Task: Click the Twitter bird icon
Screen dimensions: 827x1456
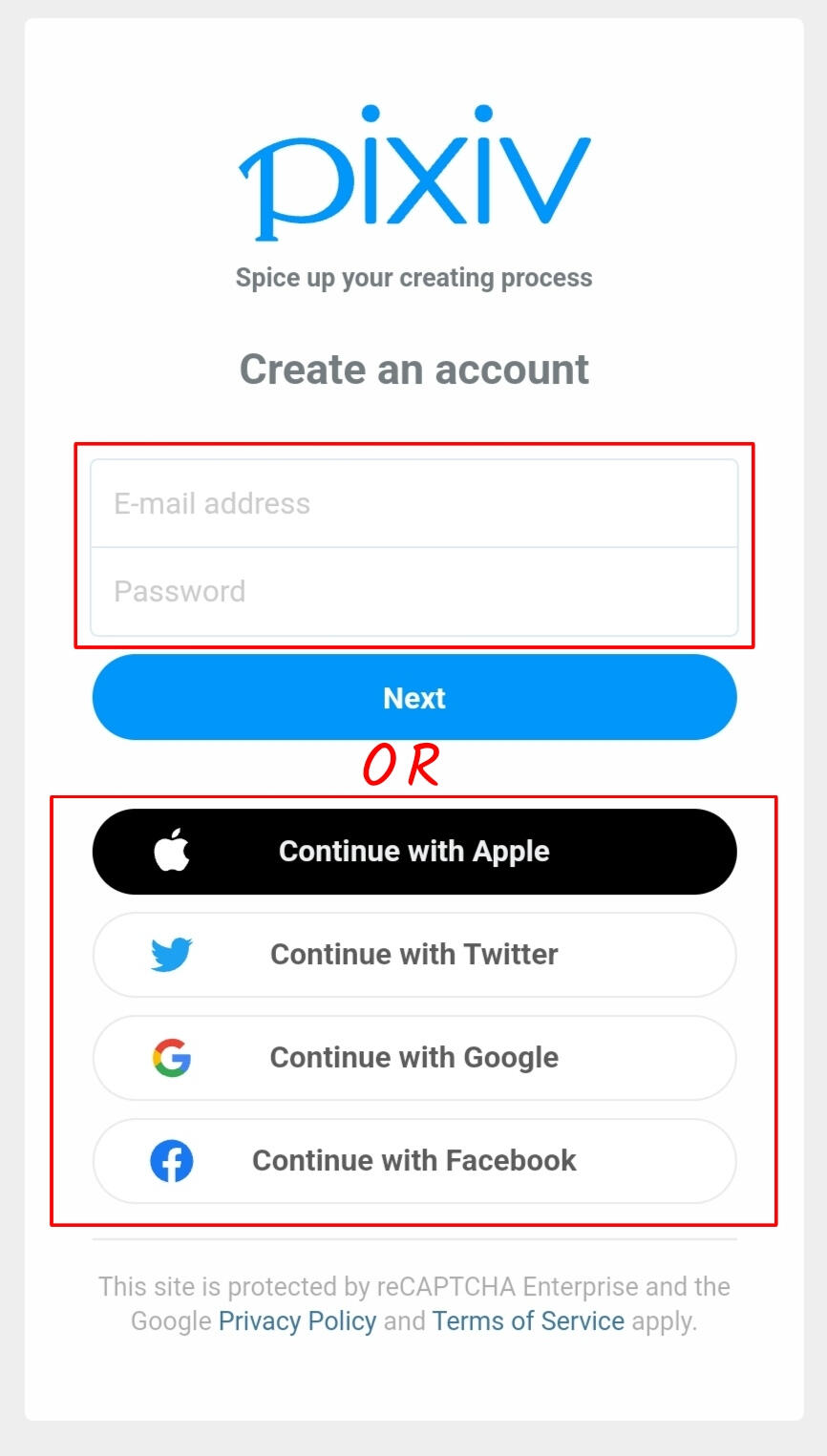Action: tap(172, 954)
